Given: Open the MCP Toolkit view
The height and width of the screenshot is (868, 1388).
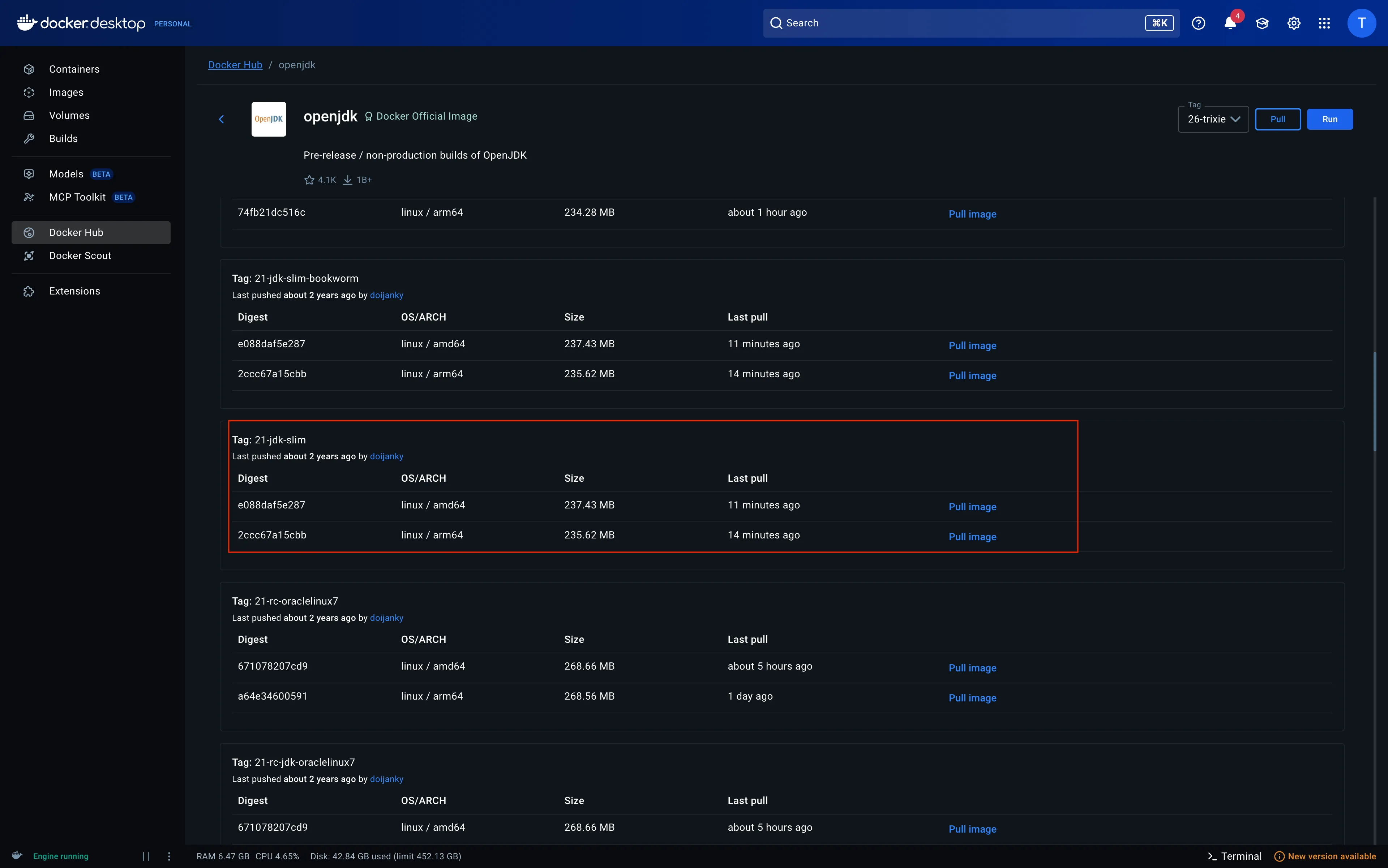Looking at the screenshot, I should click(91, 197).
